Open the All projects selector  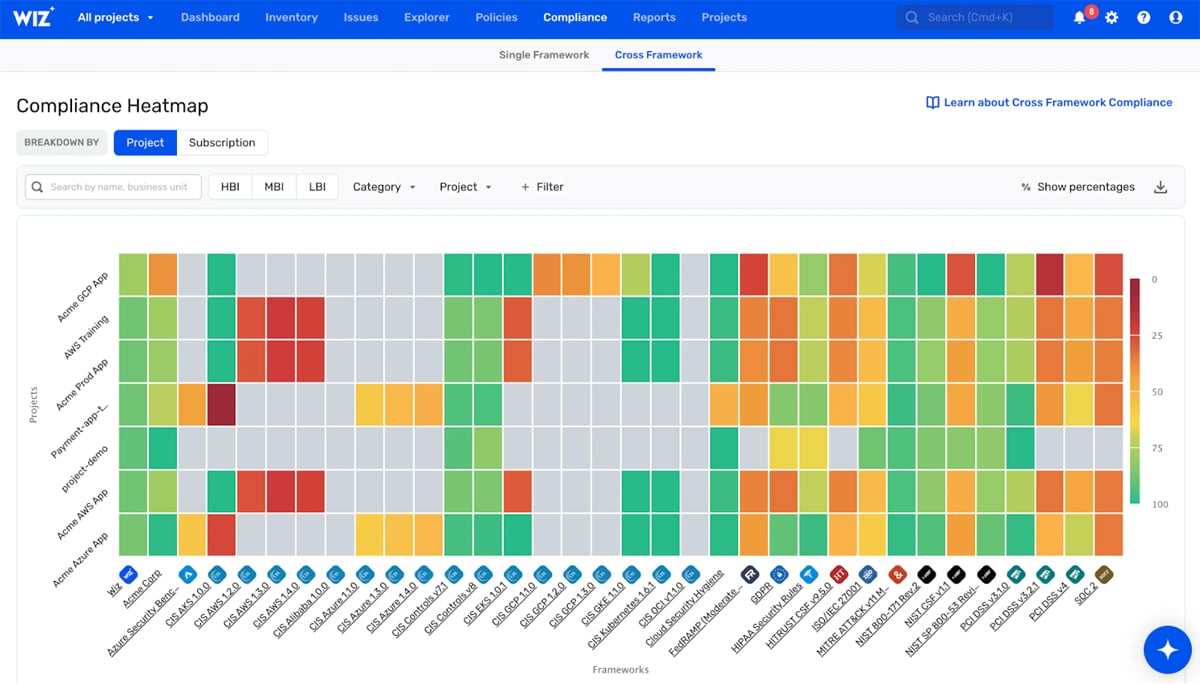(115, 17)
